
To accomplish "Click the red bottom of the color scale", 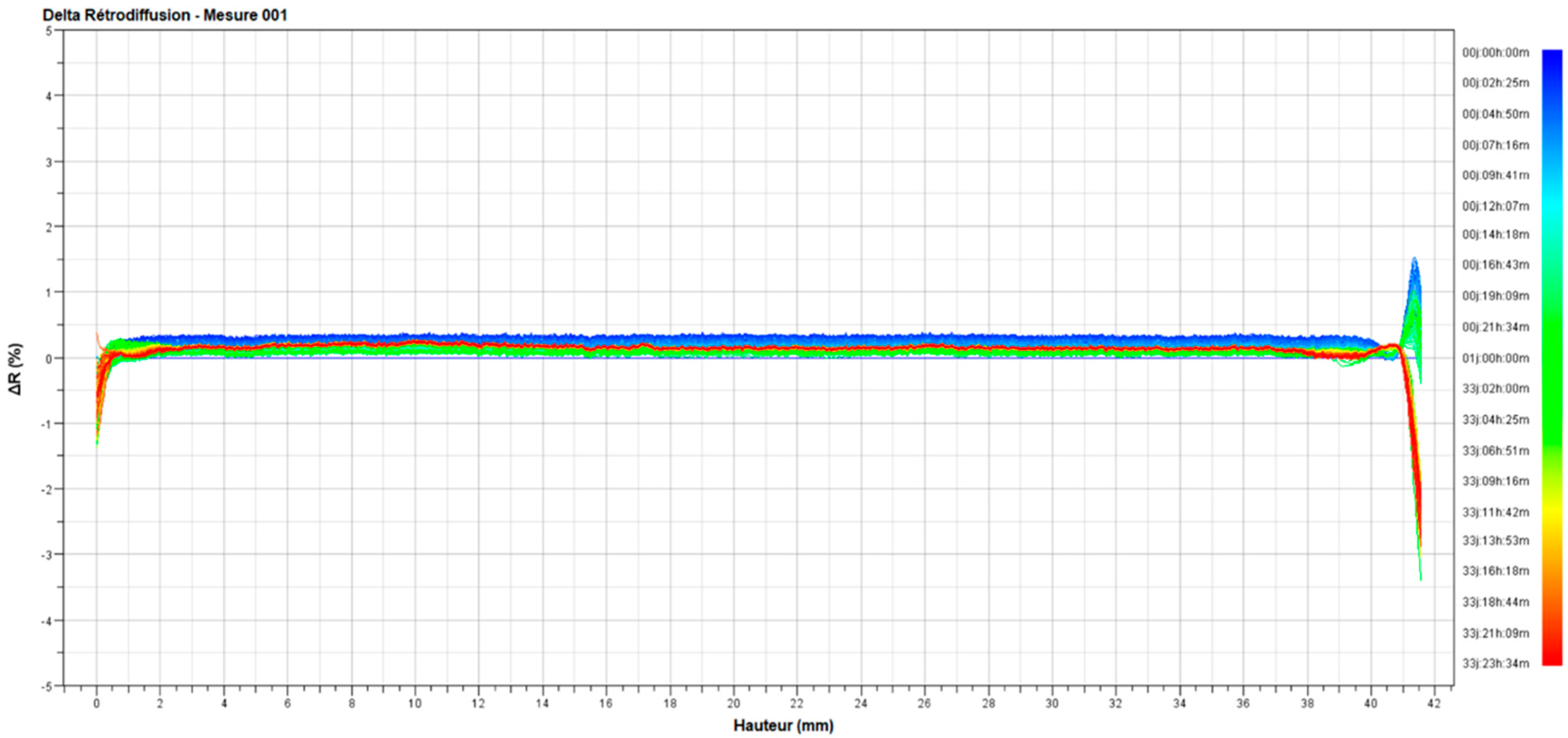I will [x=1552, y=660].
